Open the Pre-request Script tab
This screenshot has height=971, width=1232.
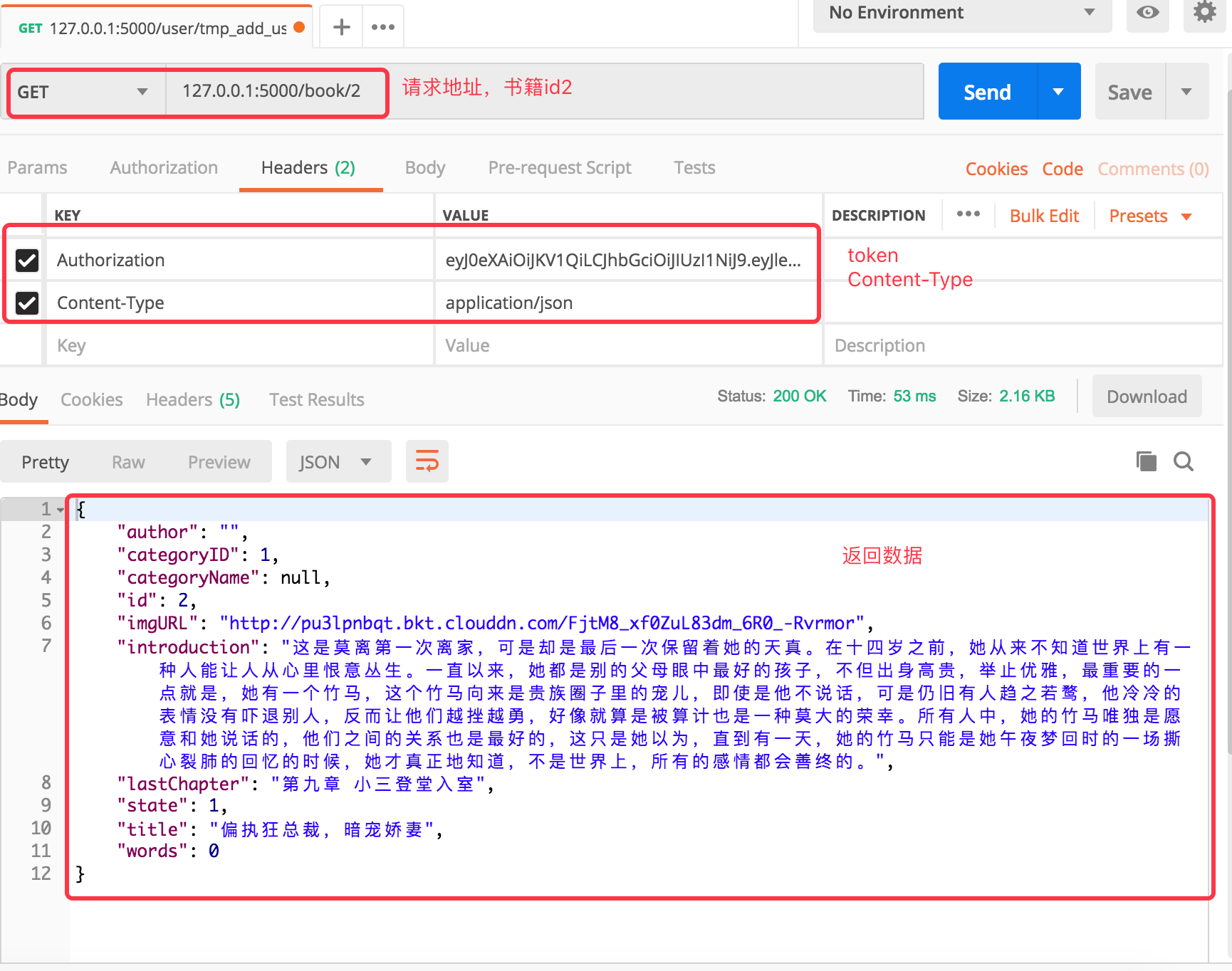point(560,167)
